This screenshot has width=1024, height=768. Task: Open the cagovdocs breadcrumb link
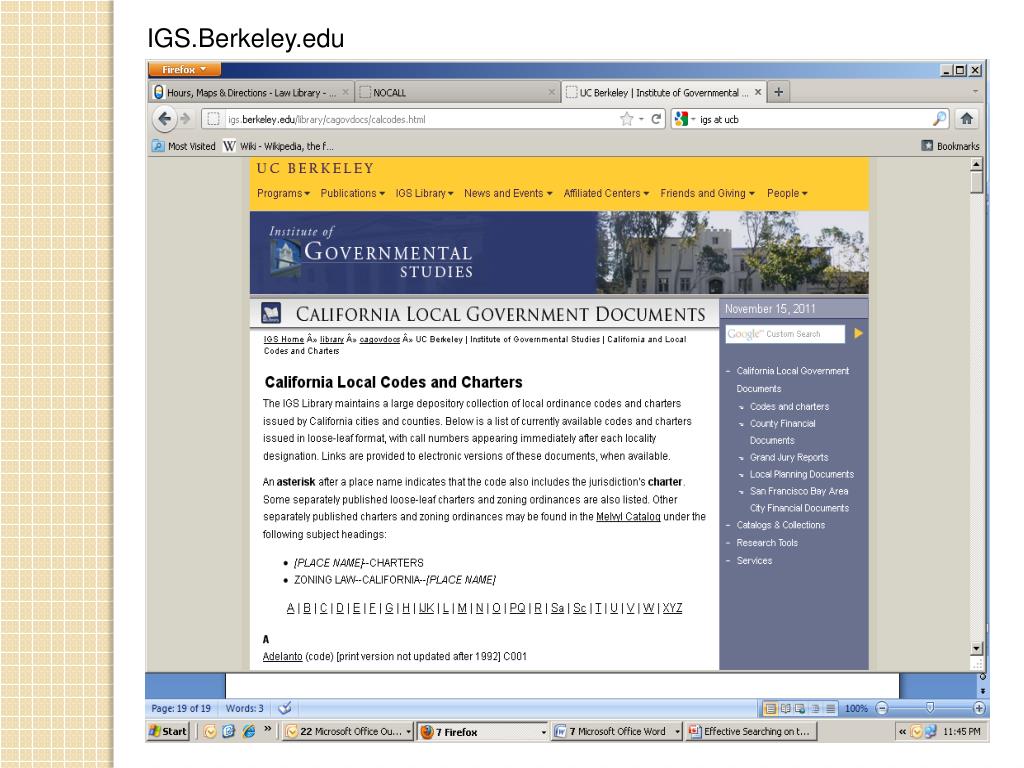(x=379, y=339)
